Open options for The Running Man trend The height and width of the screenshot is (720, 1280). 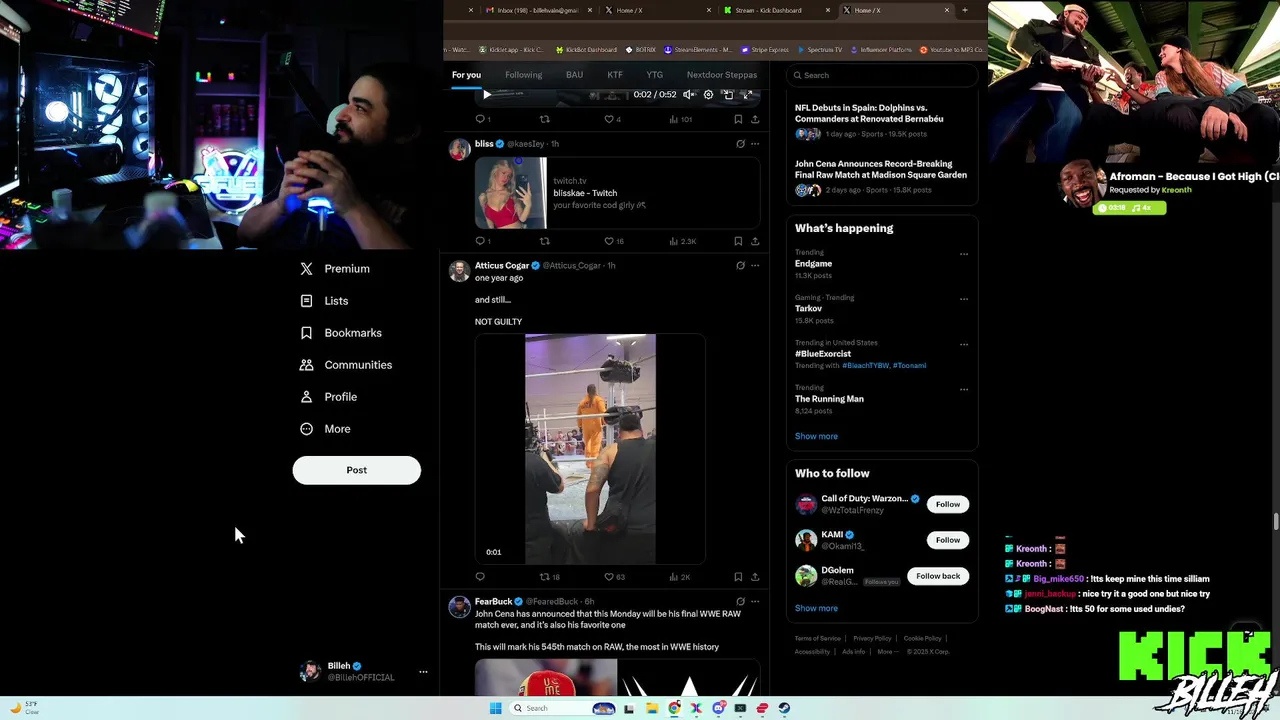(x=964, y=389)
